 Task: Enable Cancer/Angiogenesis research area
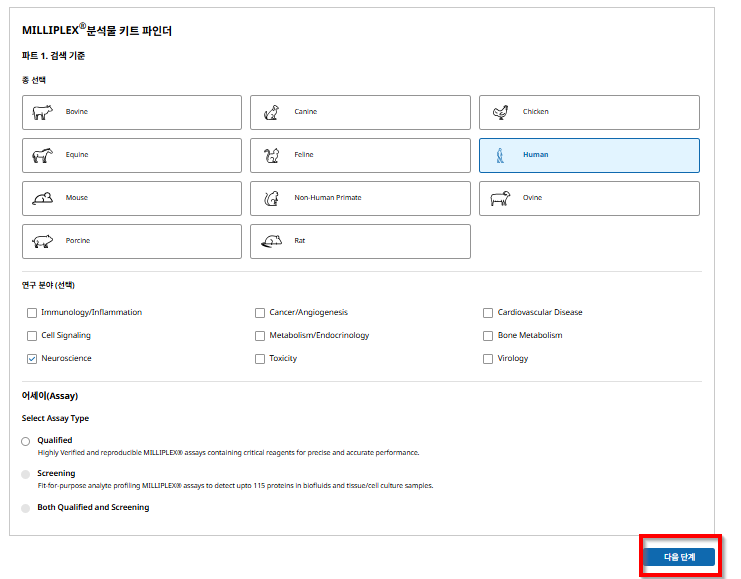tap(260, 313)
